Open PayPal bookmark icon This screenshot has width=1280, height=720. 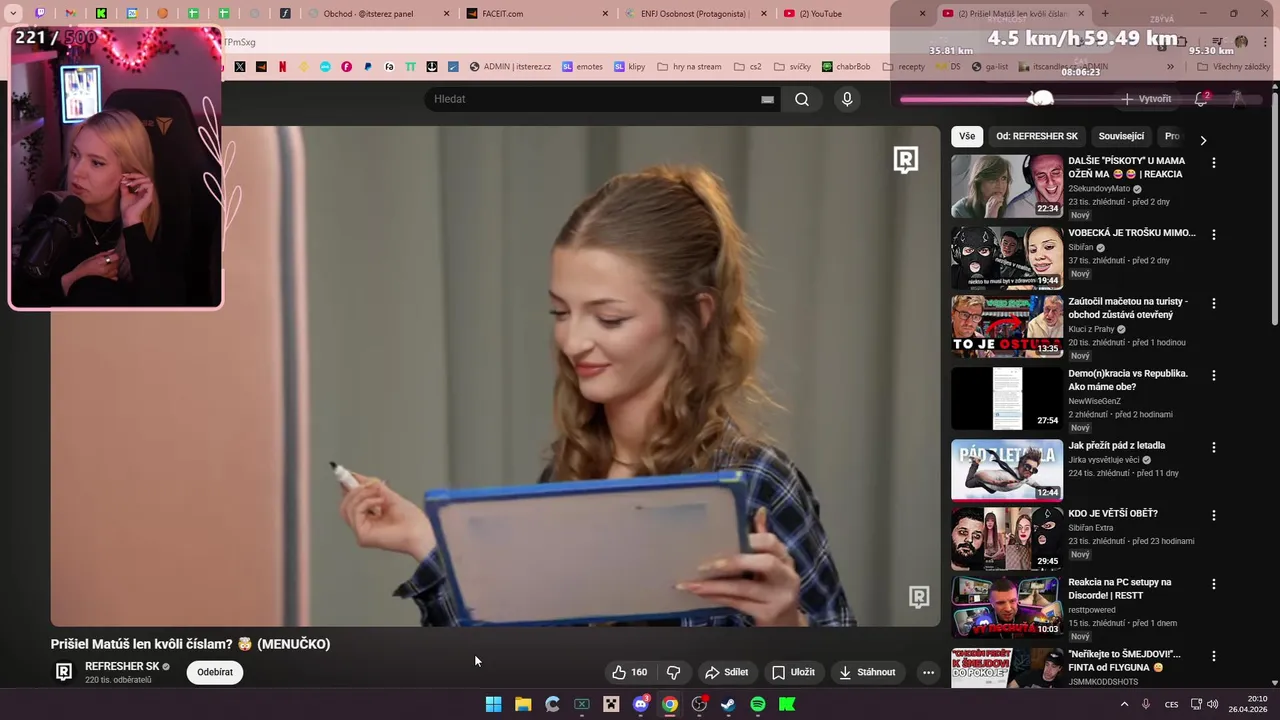click(x=368, y=67)
